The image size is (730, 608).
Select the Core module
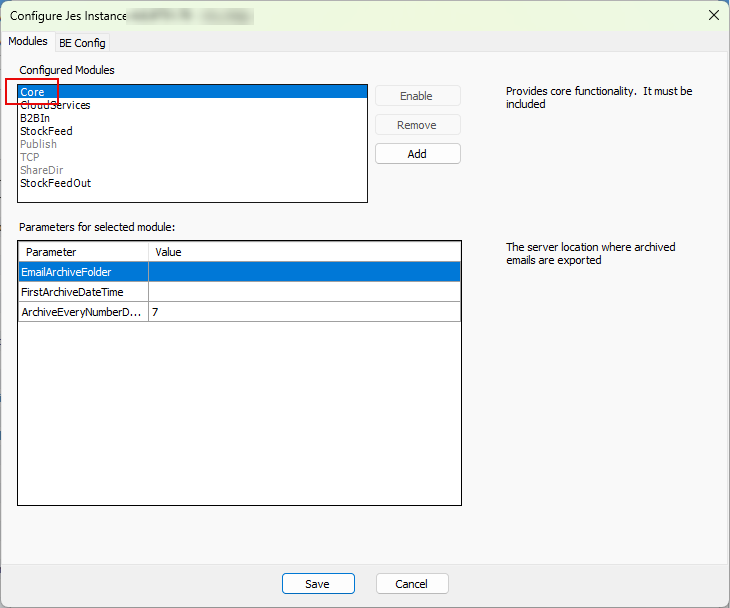pyautogui.click(x=33, y=92)
